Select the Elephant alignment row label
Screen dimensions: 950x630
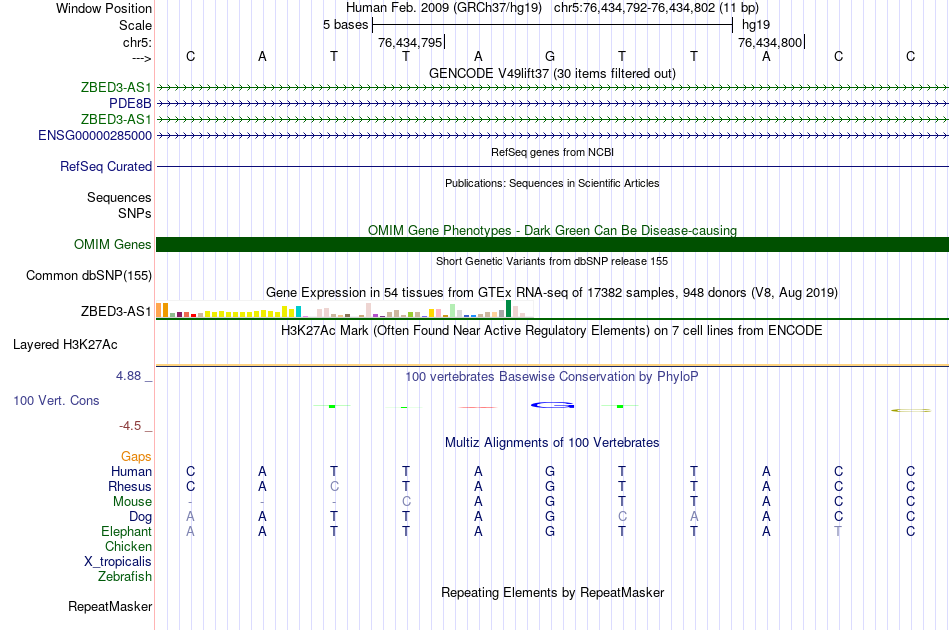pyautogui.click(x=126, y=531)
